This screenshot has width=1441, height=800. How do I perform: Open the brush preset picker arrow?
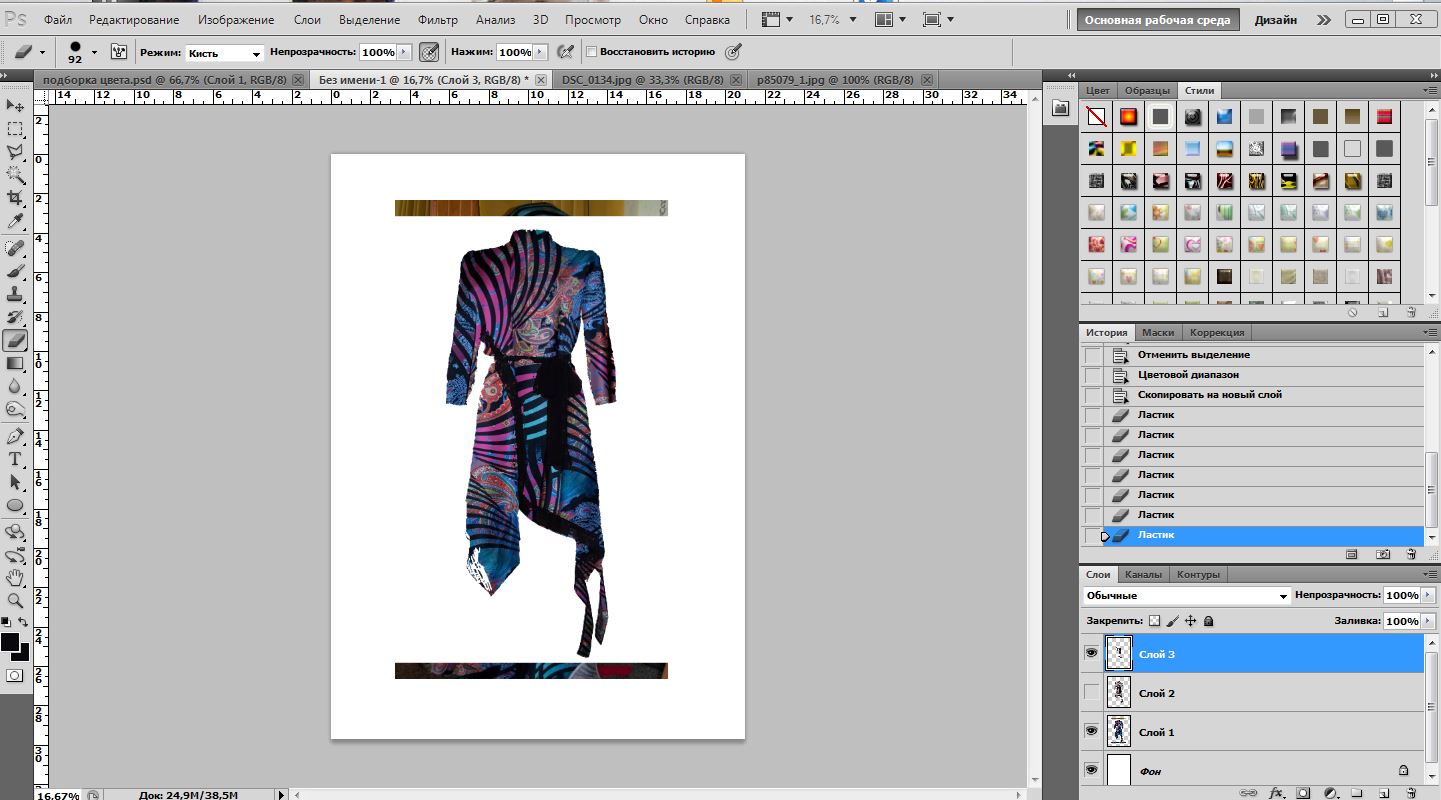(x=95, y=52)
